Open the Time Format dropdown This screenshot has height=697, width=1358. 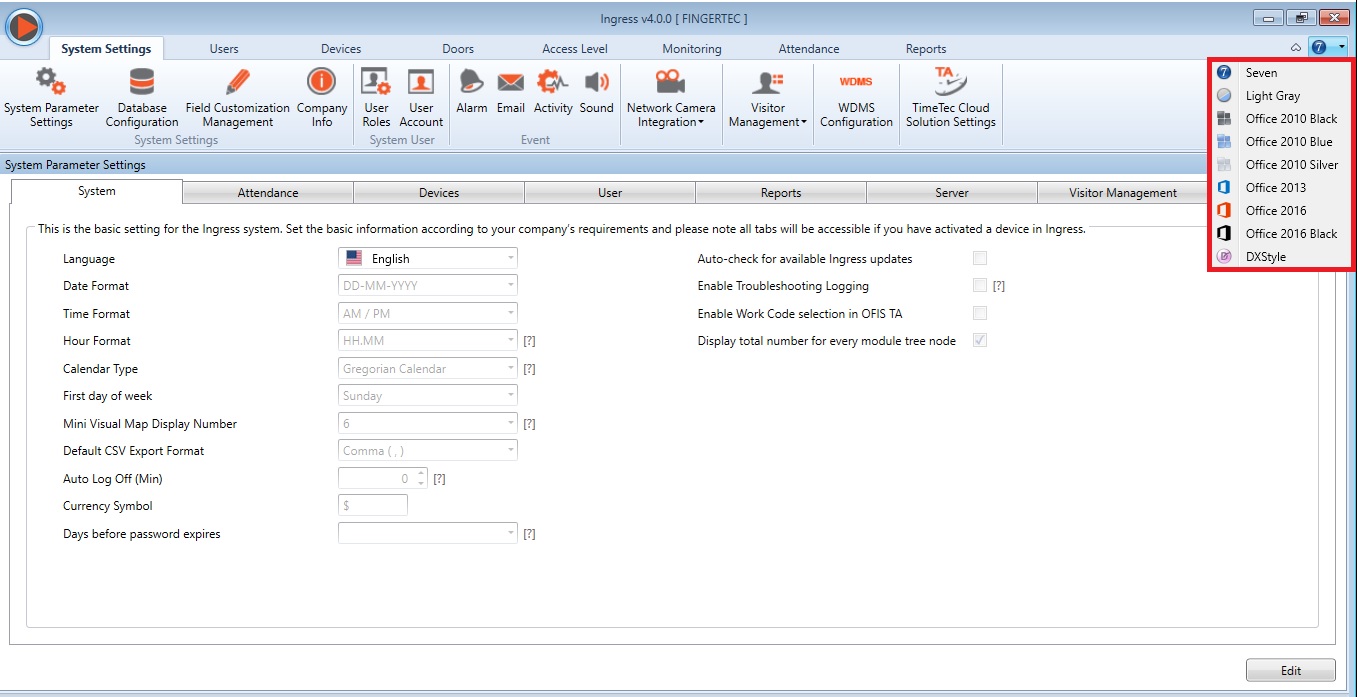click(x=428, y=313)
